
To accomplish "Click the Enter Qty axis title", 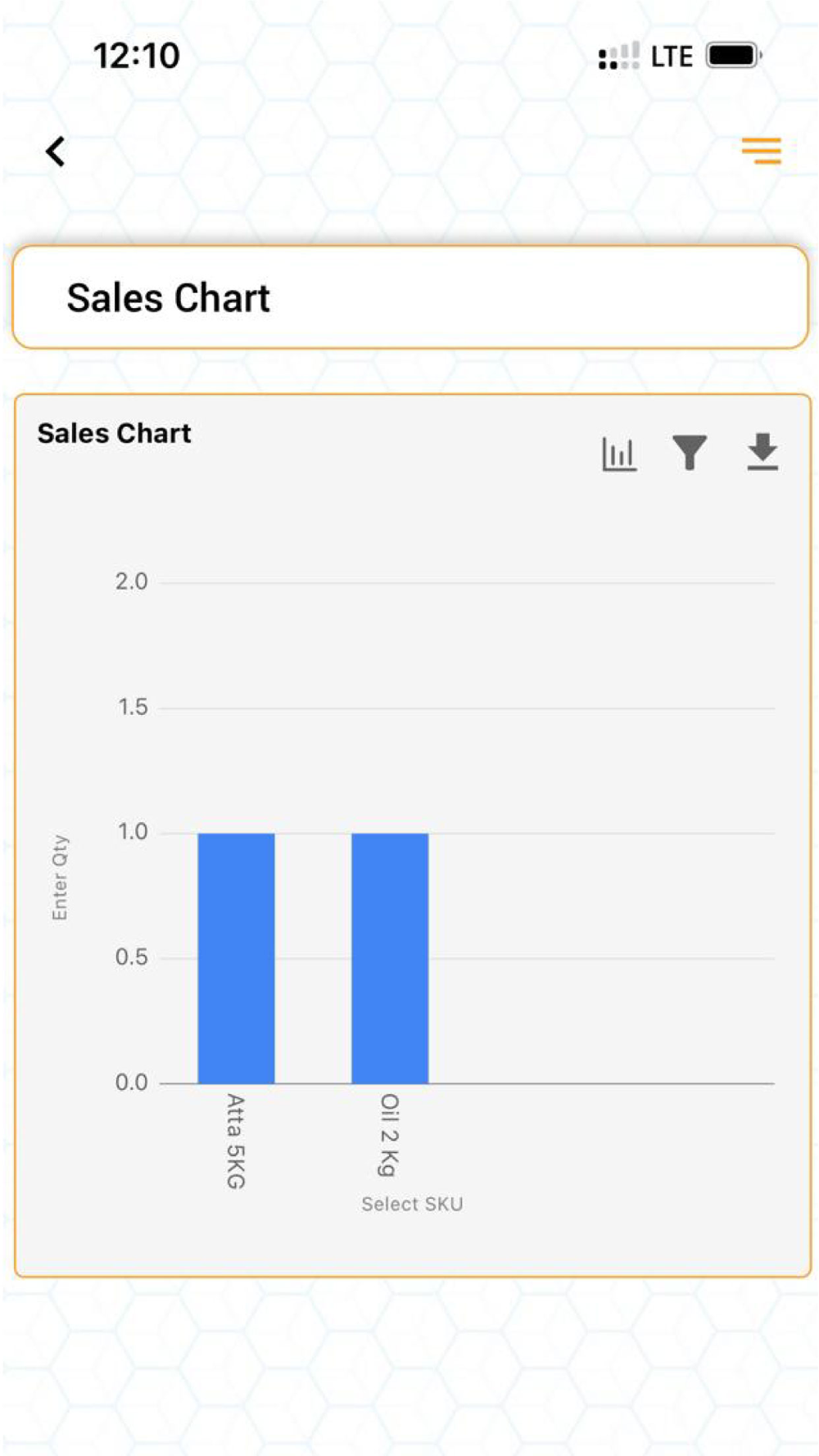I will coord(60,877).
